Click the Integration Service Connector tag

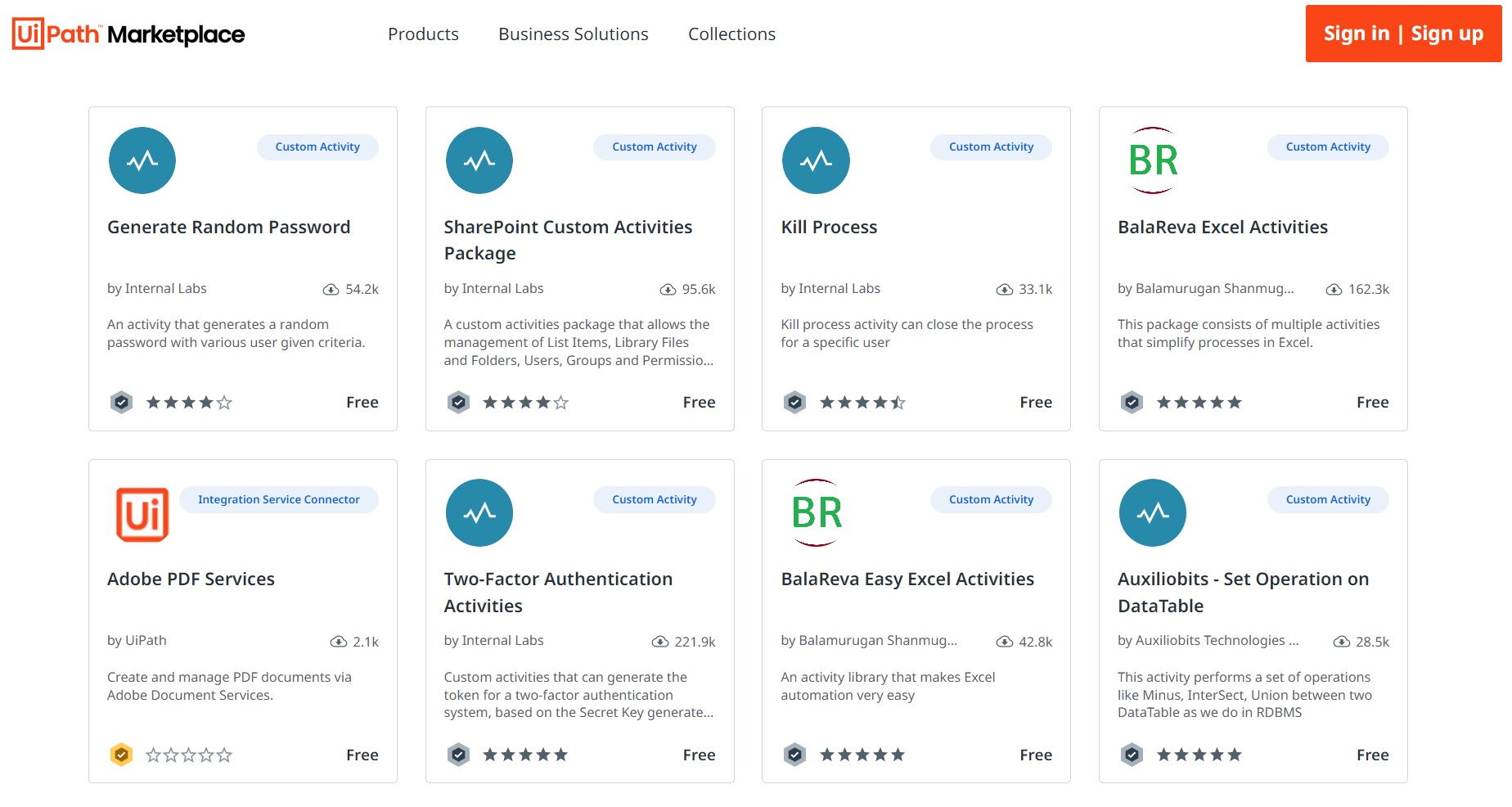(278, 500)
